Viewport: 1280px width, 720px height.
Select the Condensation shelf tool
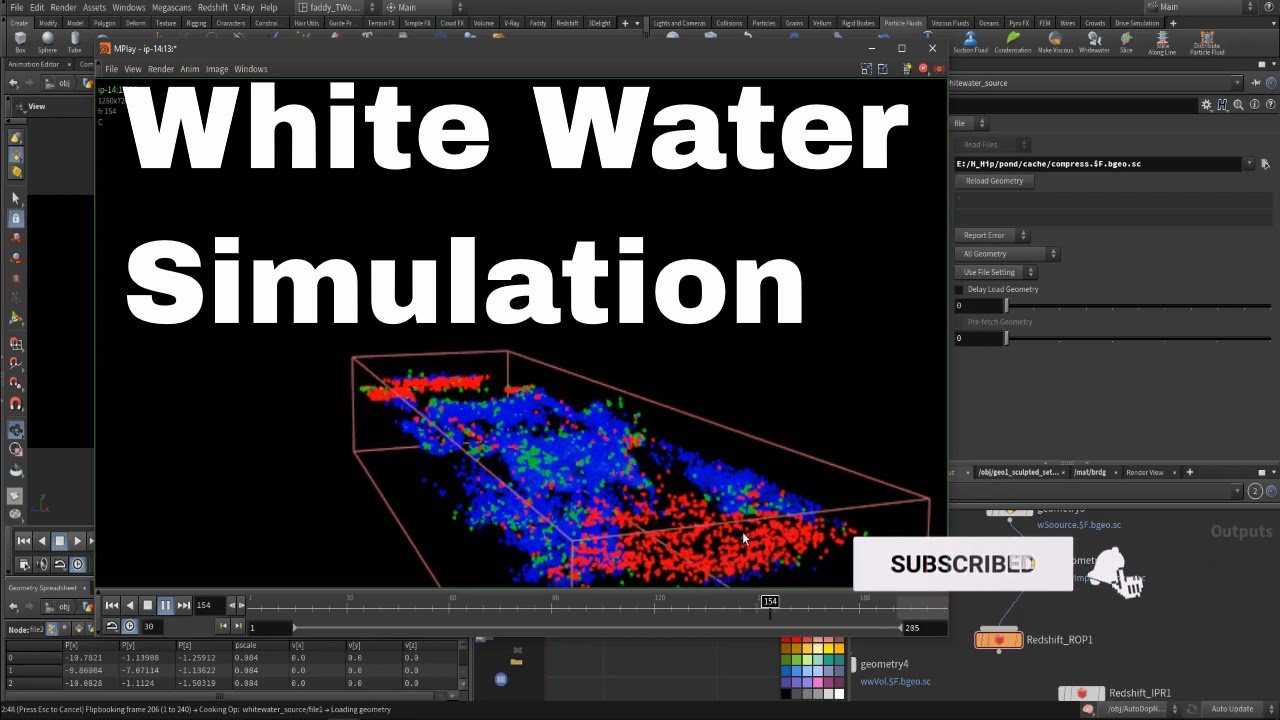pyautogui.click(x=1013, y=42)
